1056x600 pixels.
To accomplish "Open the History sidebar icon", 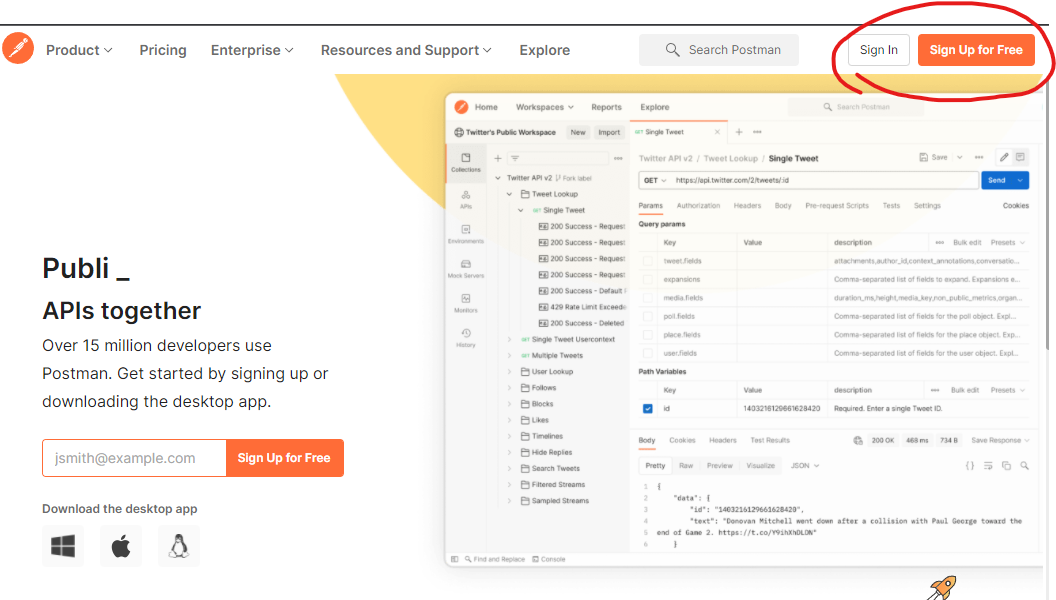I will pos(465,337).
